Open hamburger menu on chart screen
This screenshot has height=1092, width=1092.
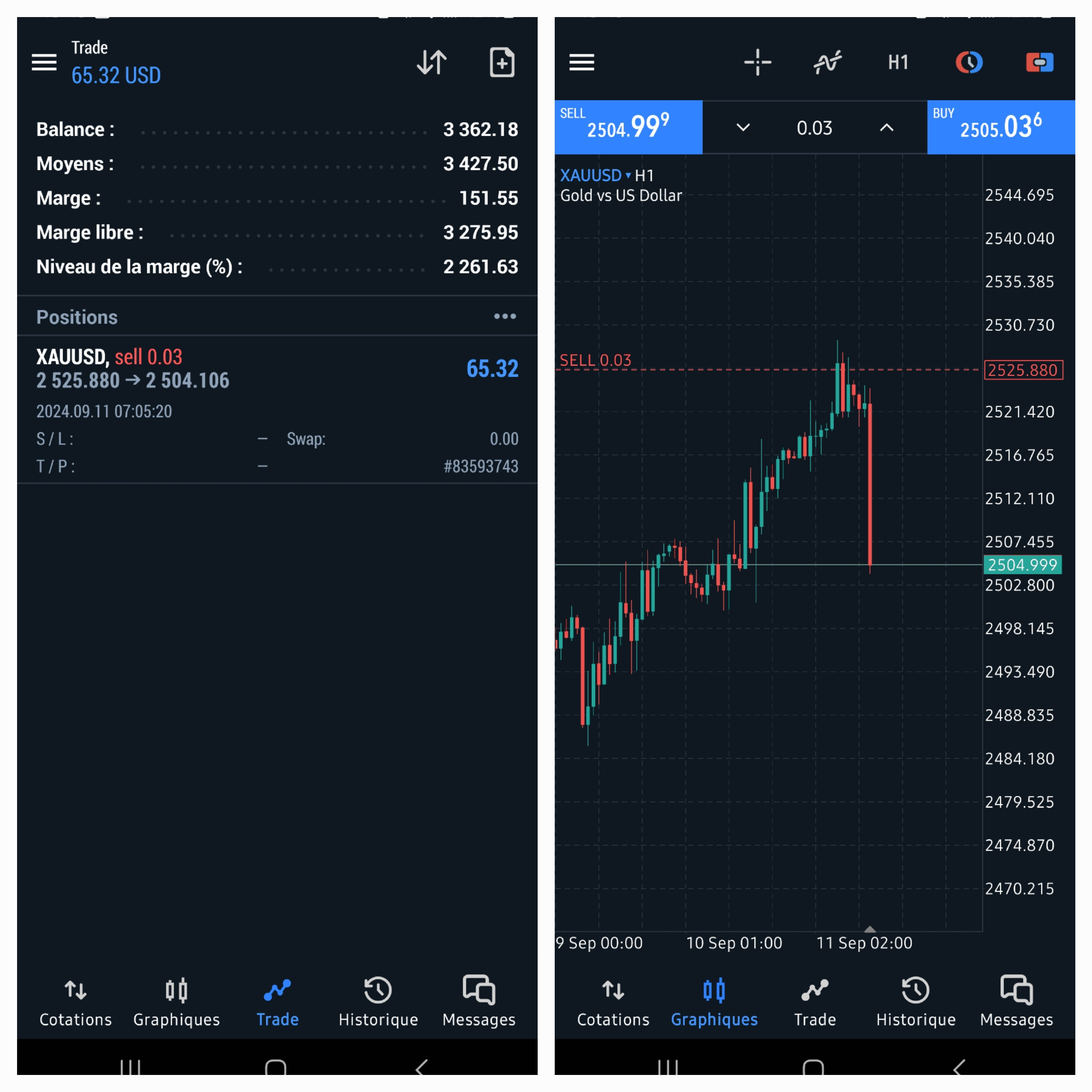(x=582, y=62)
